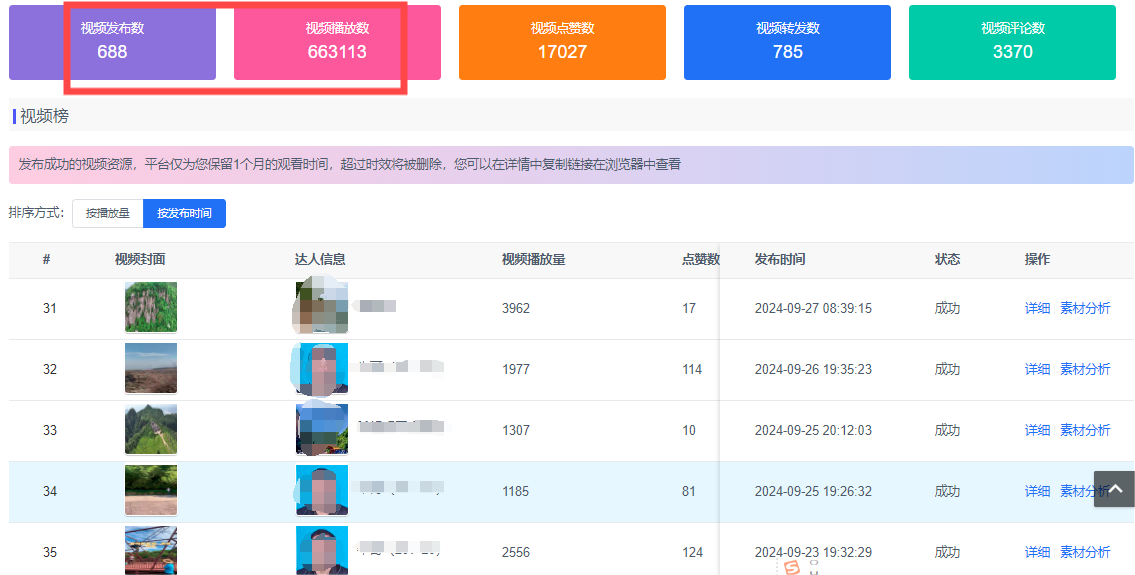Open 详细 link for row 31
Screen dimensions: 1135x575
click(1037, 308)
